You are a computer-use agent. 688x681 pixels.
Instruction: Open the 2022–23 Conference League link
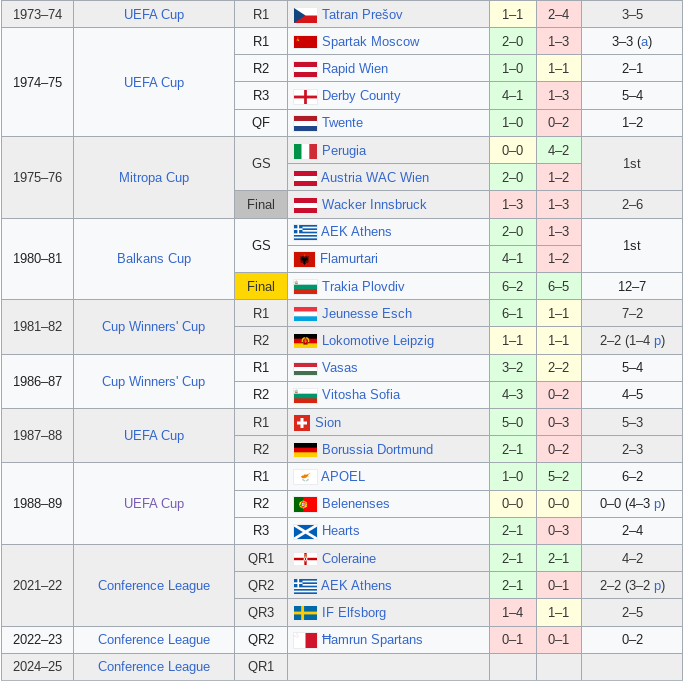154,639
